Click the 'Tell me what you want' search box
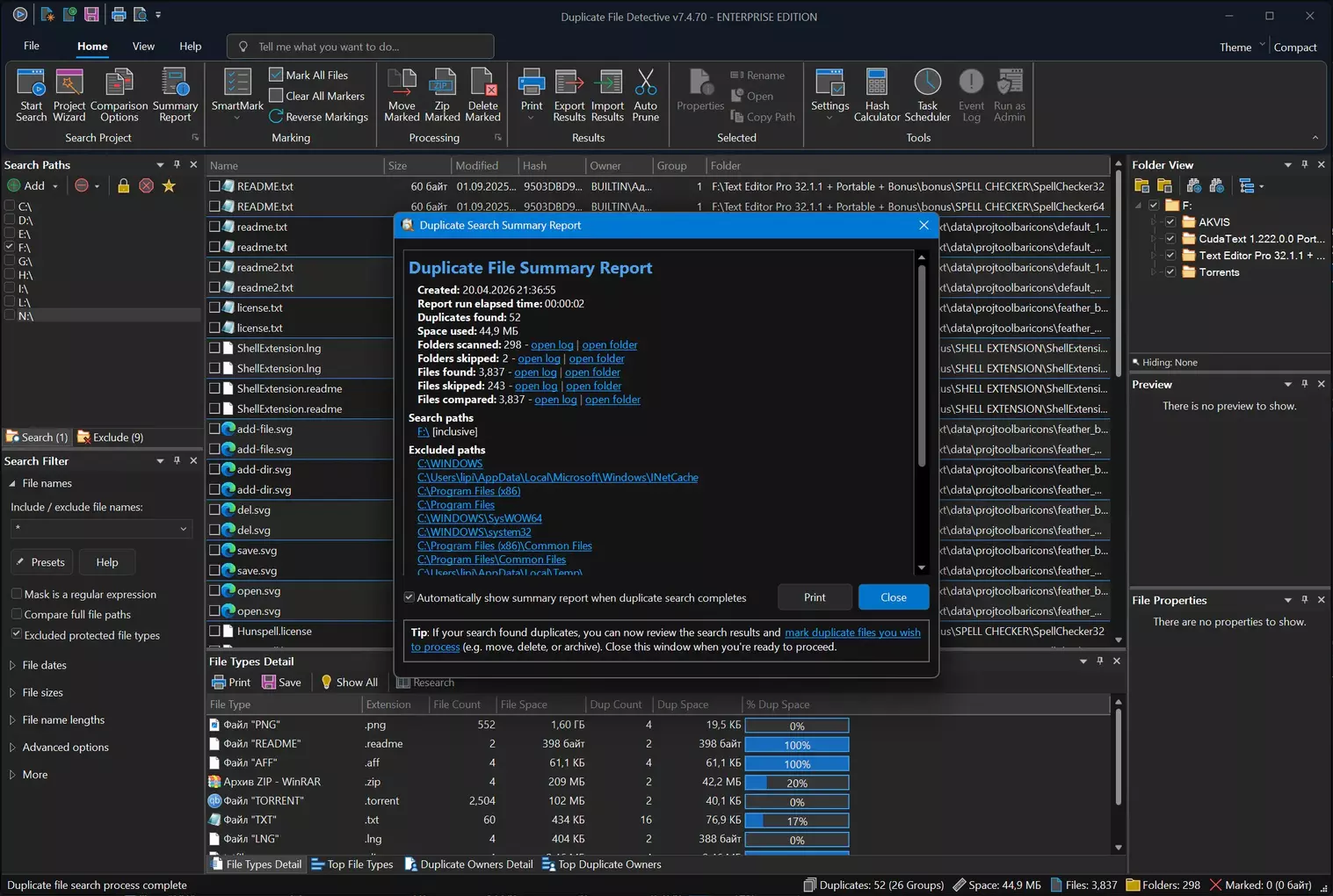 360,47
